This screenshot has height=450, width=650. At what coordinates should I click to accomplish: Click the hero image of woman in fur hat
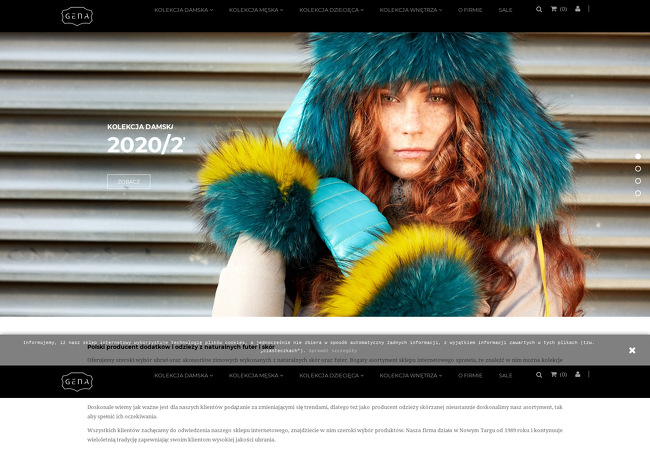[325, 174]
